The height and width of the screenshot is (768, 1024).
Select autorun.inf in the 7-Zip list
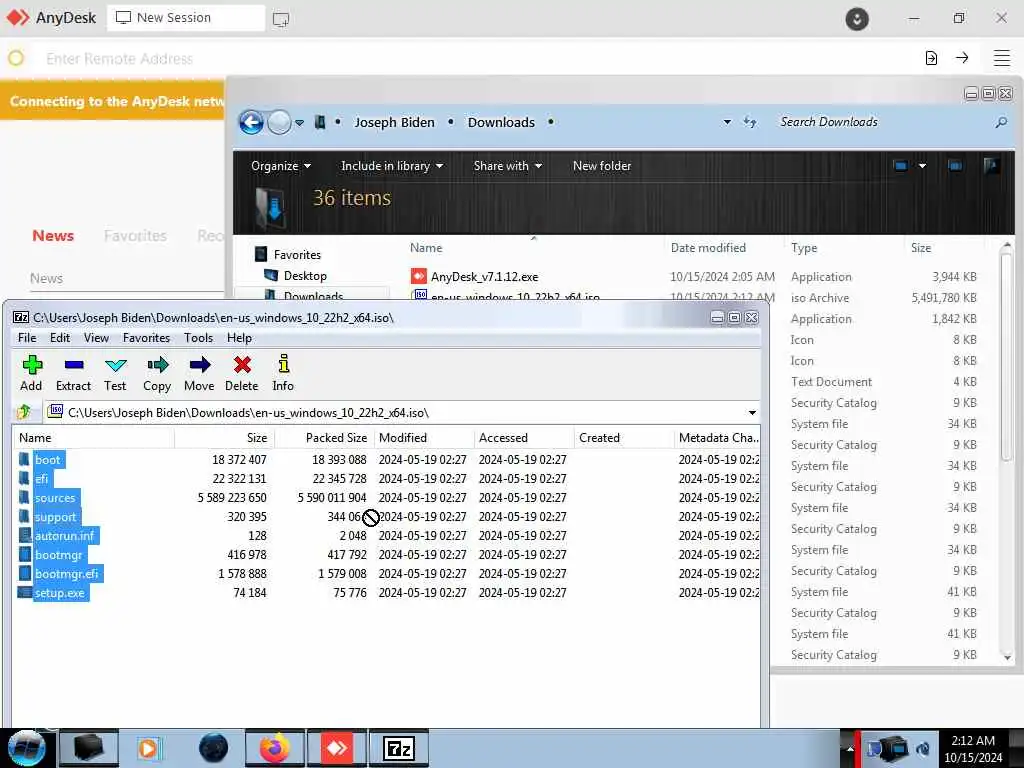(65, 536)
